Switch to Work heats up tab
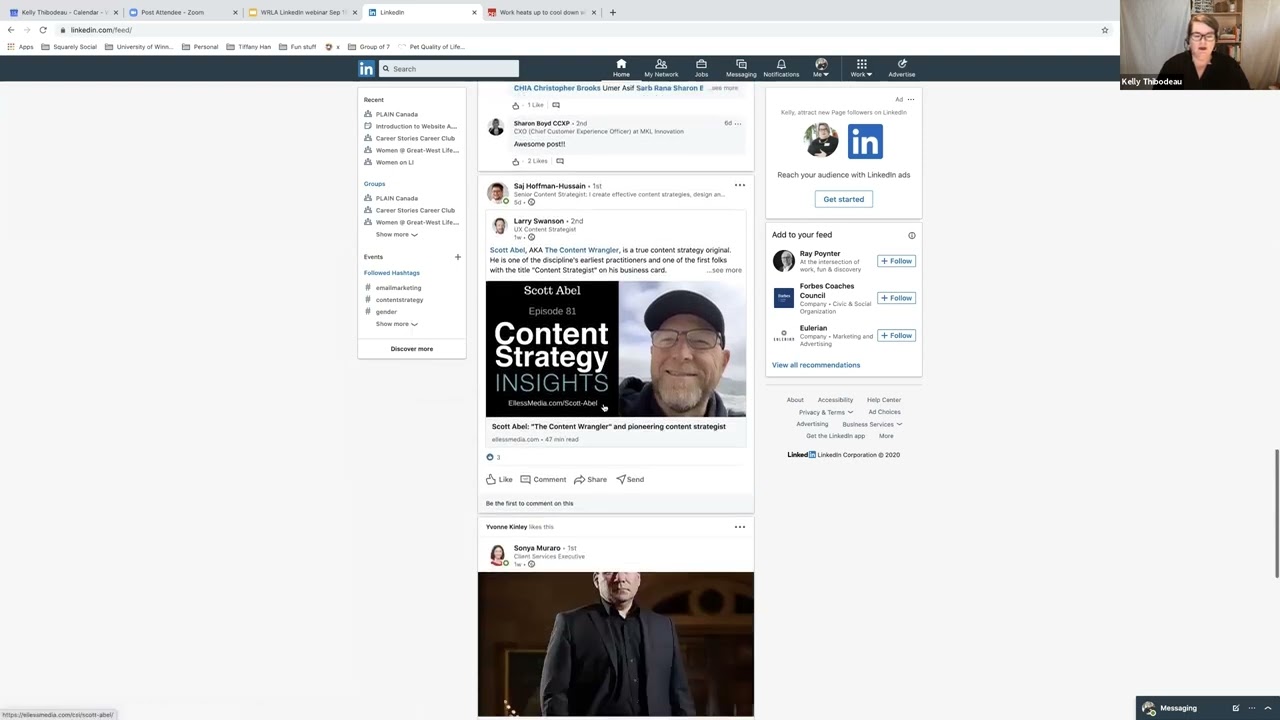 pos(542,12)
